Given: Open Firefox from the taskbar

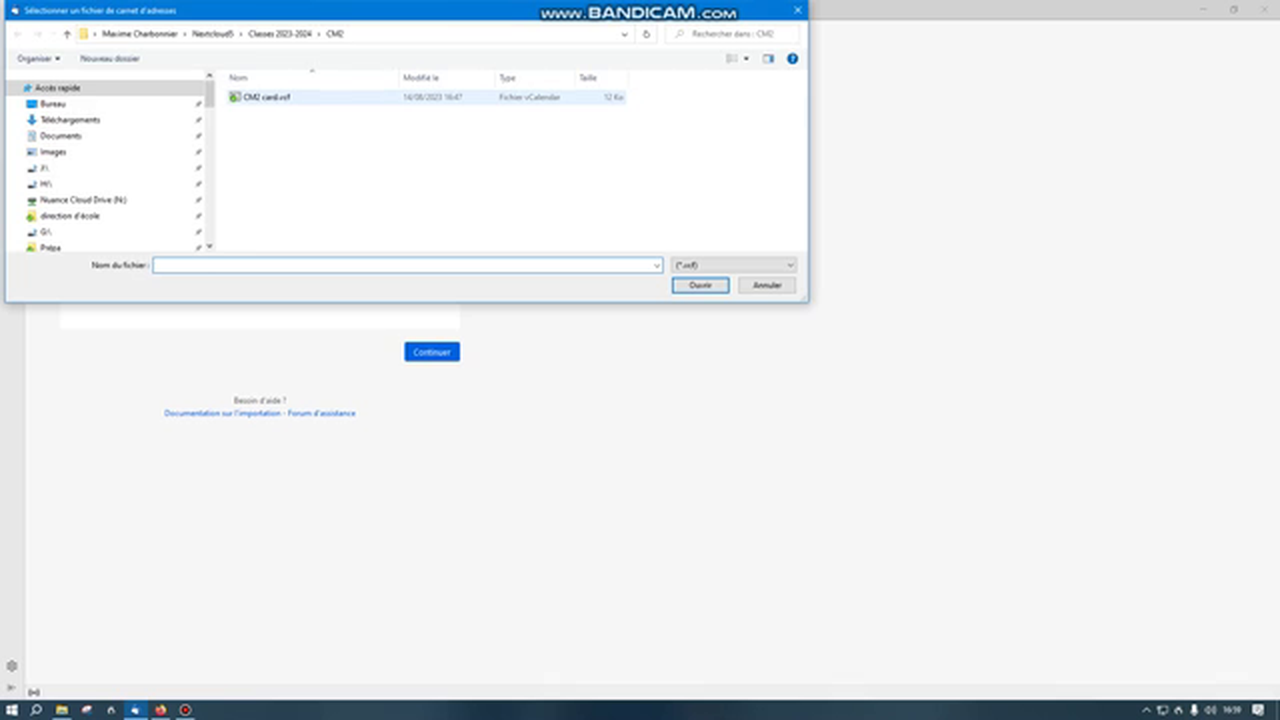Looking at the screenshot, I should click(160, 710).
